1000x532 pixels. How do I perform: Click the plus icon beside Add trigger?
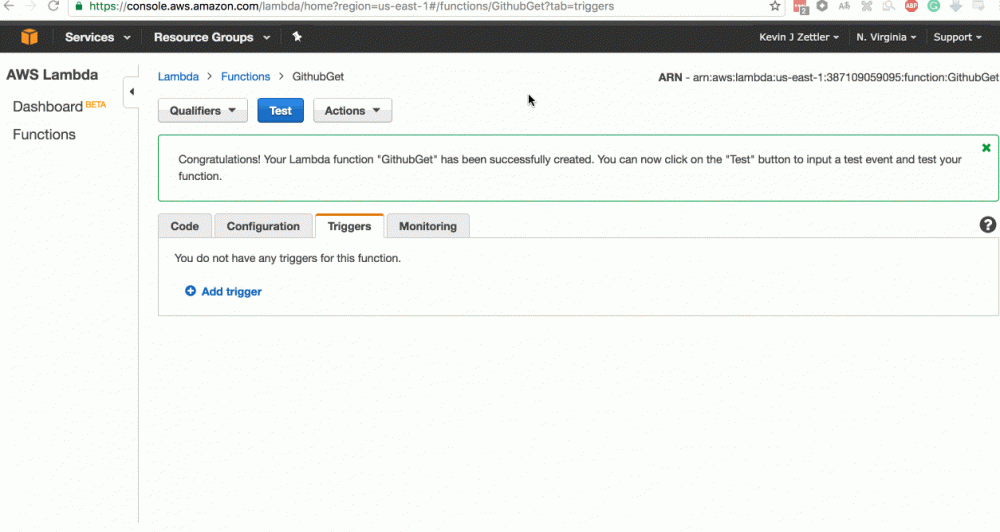[190, 291]
